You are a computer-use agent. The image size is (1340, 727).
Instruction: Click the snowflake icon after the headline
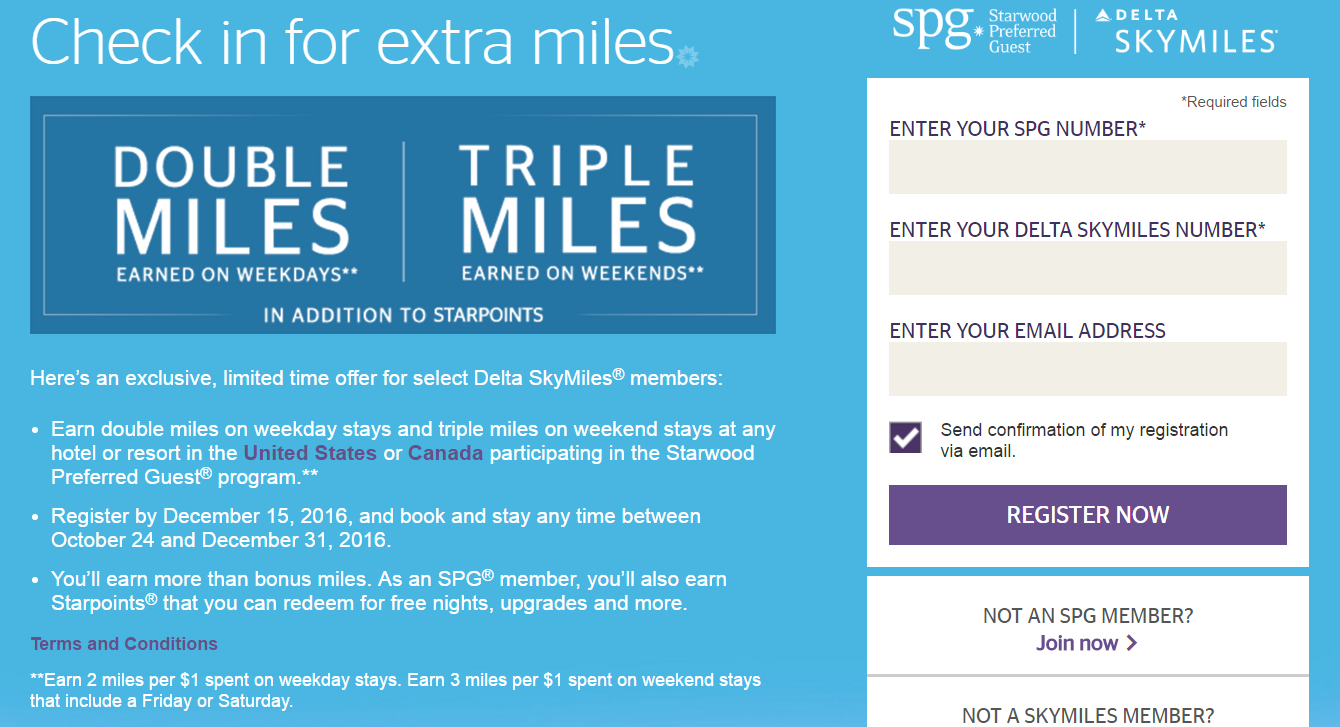(687, 57)
